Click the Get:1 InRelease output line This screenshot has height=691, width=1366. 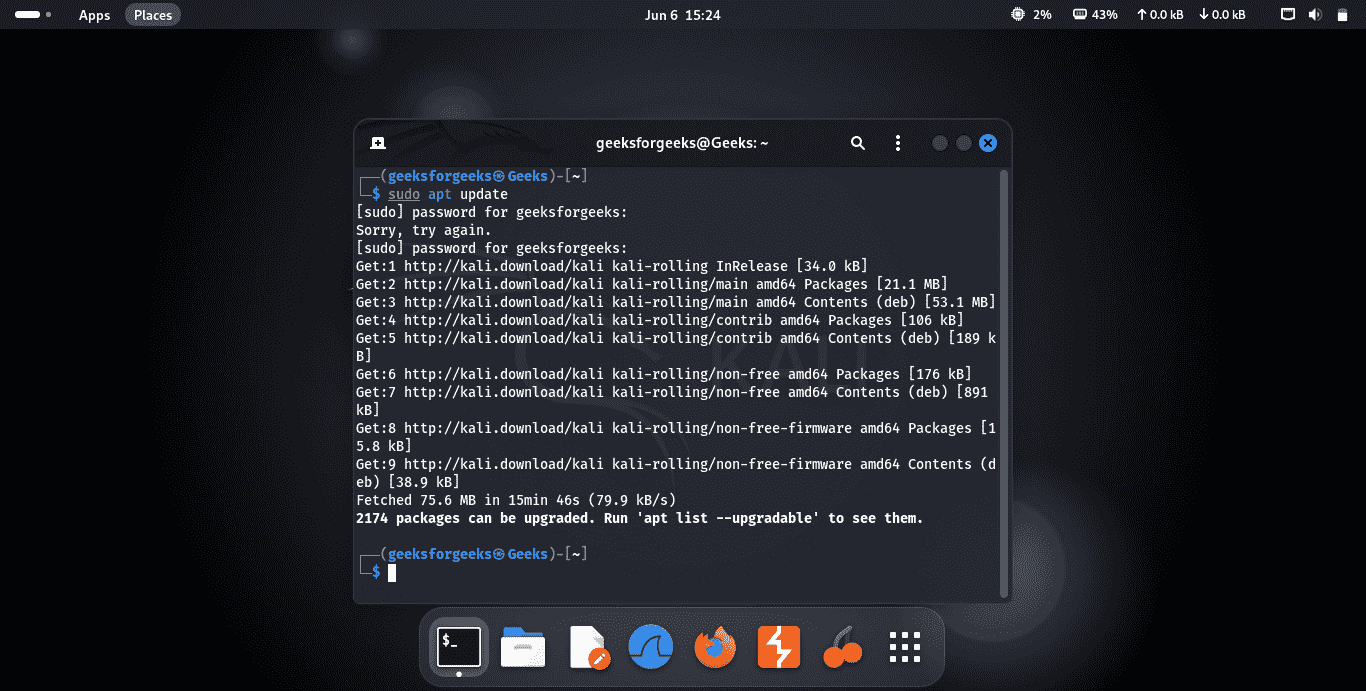click(612, 266)
